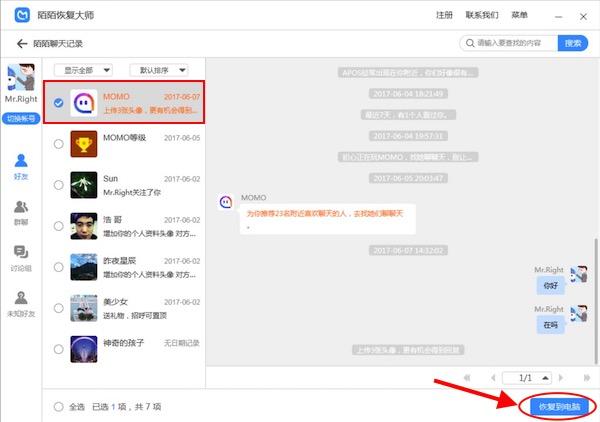Click the orange MOMO recommendation message
Screen dimensions: 600x422
click(x=328, y=219)
